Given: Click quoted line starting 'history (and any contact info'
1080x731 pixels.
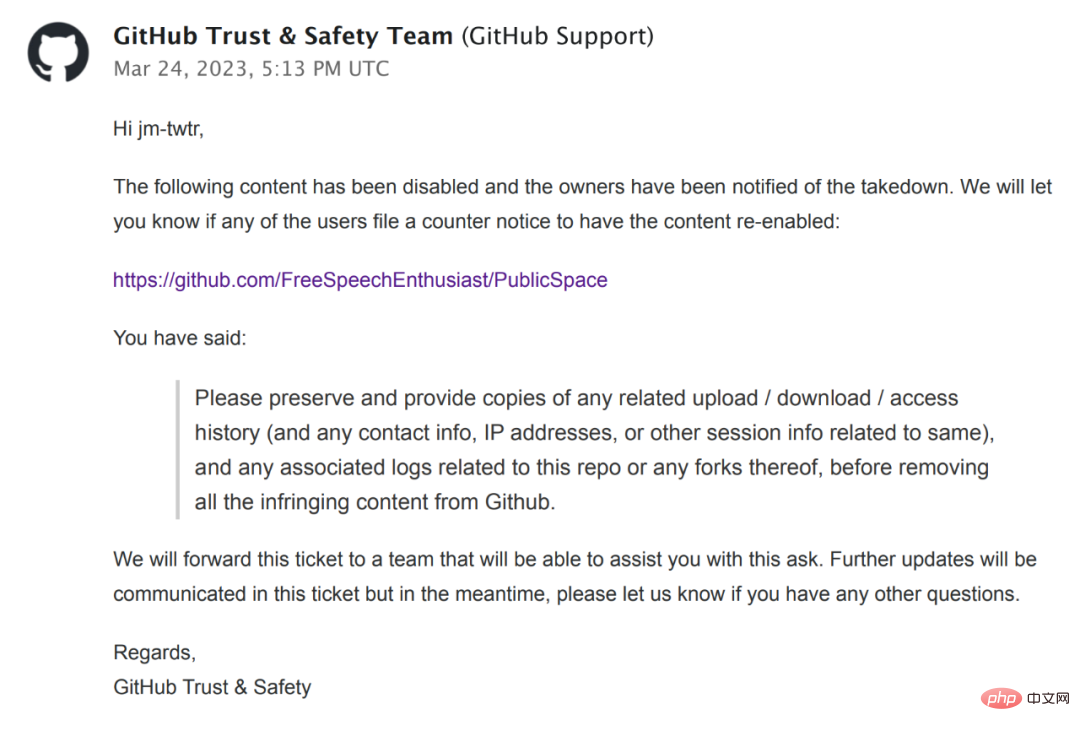Looking at the screenshot, I should (594, 433).
